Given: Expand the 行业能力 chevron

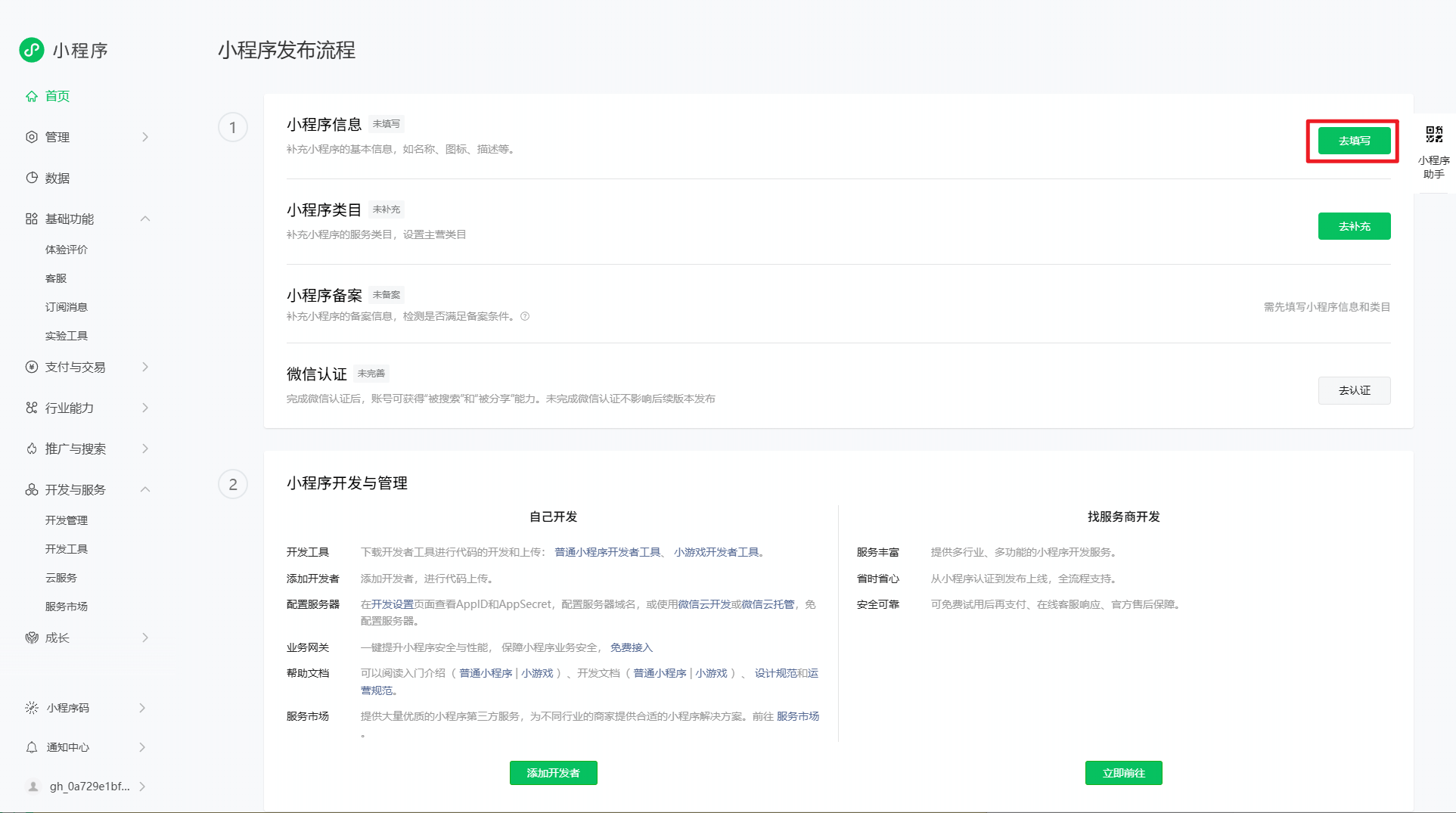Looking at the screenshot, I should coord(145,408).
